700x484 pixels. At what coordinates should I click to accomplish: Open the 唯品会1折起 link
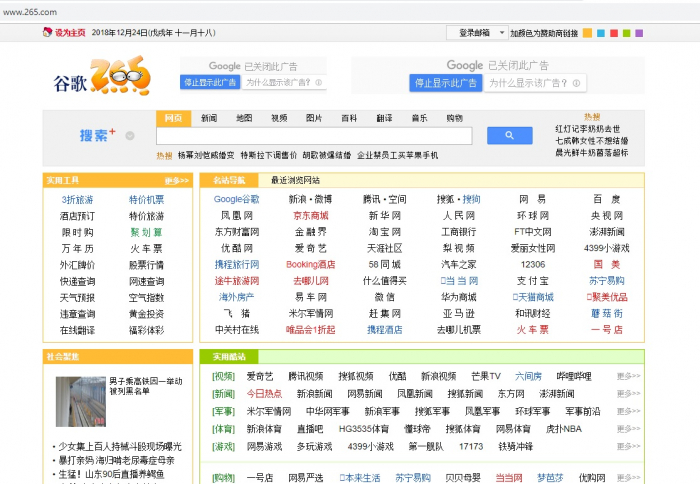tap(311, 330)
